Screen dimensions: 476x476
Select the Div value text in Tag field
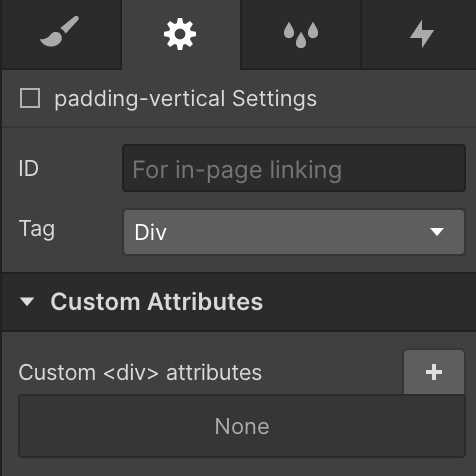150,232
